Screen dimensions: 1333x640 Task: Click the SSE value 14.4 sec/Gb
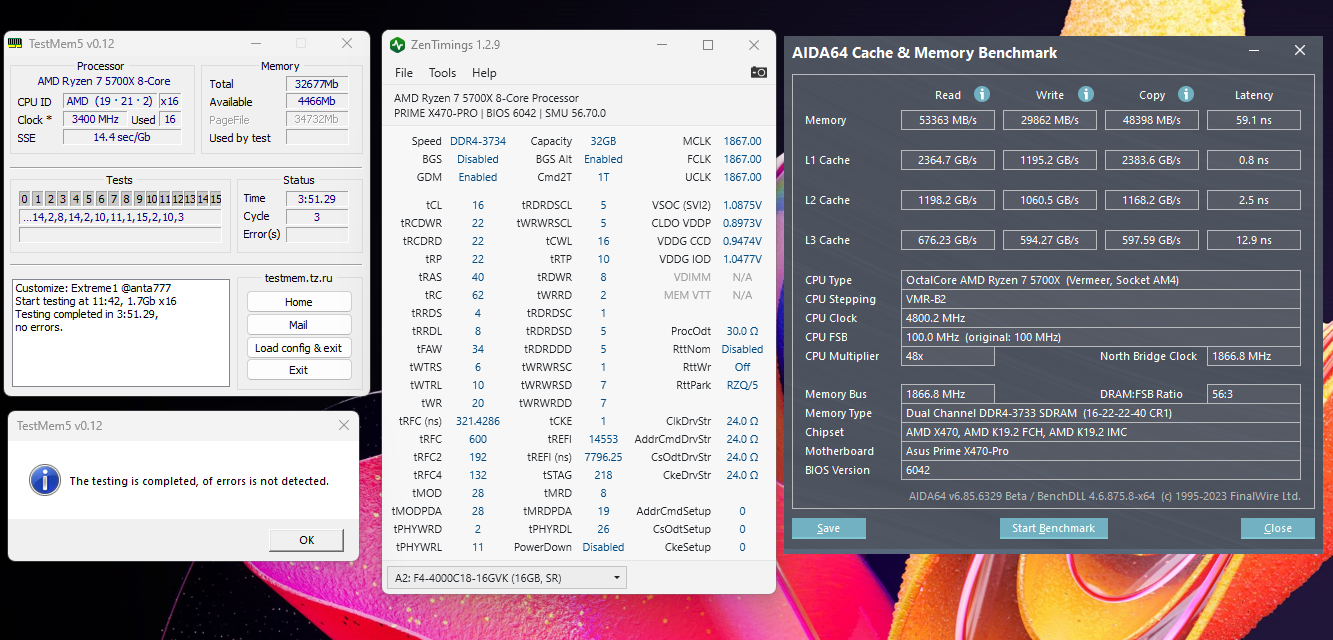pyautogui.click(x=122, y=137)
